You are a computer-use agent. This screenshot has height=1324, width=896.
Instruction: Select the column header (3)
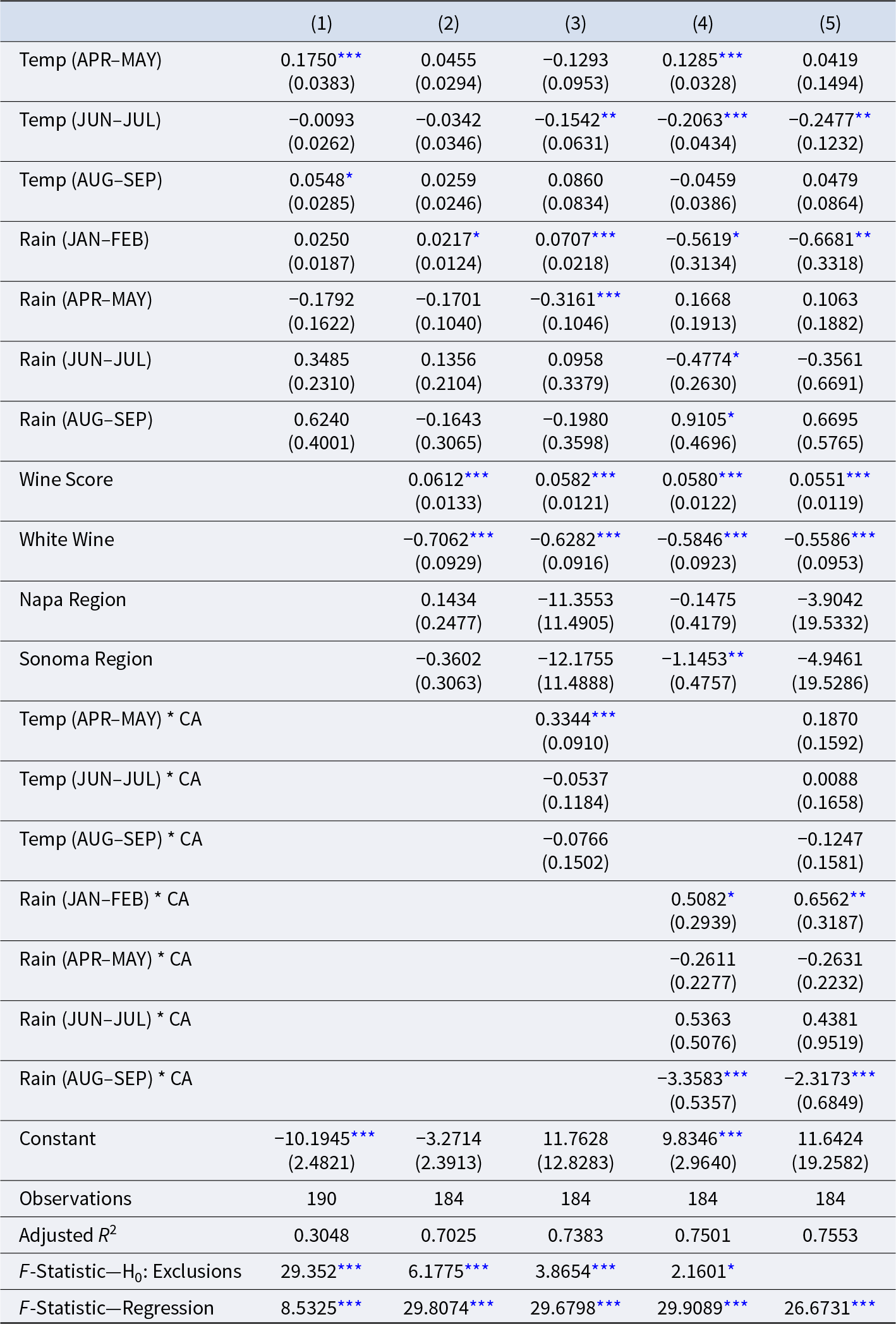(576, 23)
